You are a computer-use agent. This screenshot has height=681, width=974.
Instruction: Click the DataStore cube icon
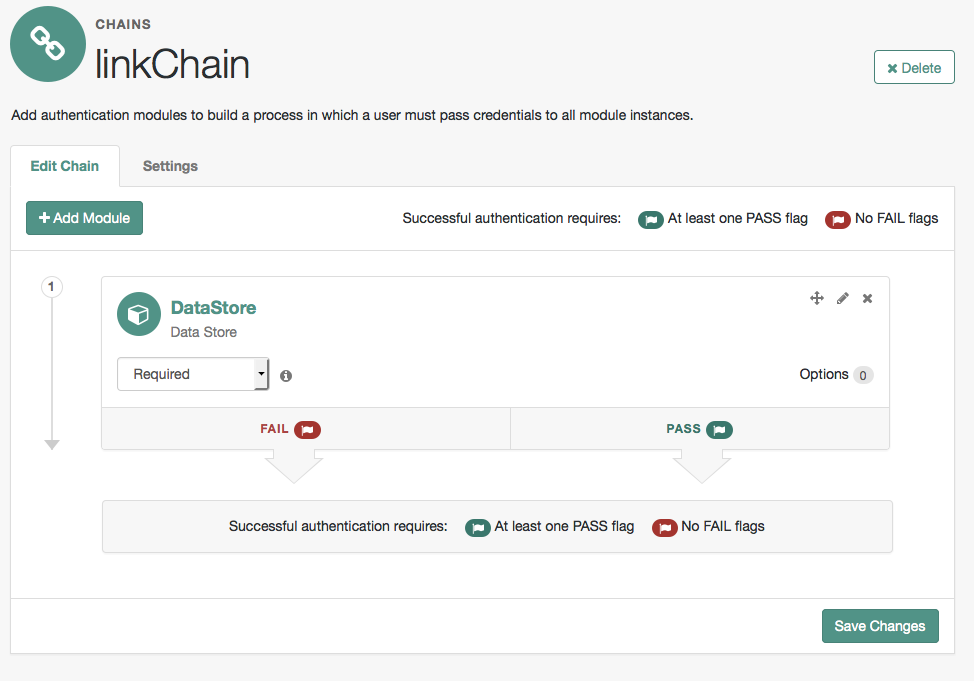pyautogui.click(x=139, y=314)
